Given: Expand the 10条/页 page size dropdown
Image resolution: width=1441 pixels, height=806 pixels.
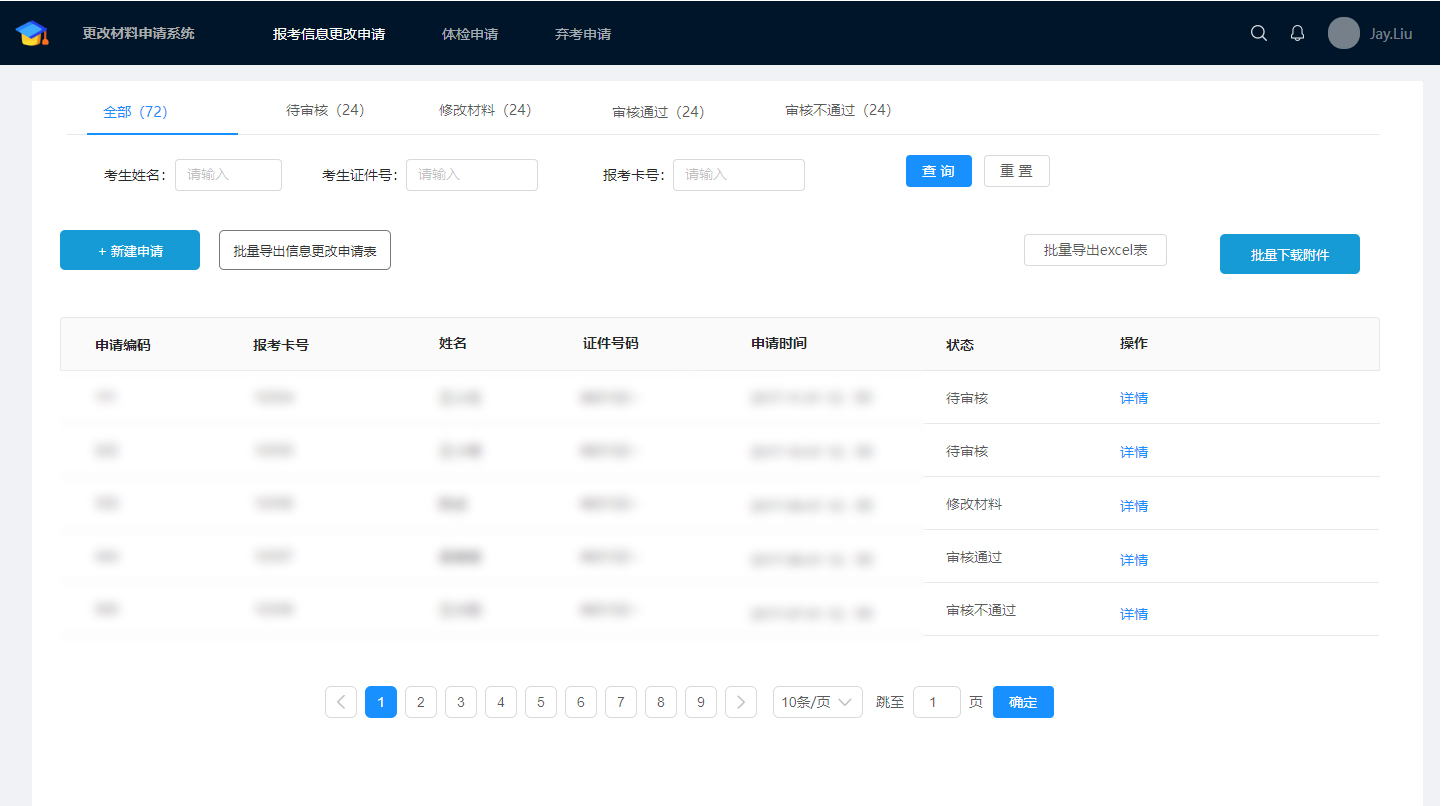Looking at the screenshot, I should [817, 702].
